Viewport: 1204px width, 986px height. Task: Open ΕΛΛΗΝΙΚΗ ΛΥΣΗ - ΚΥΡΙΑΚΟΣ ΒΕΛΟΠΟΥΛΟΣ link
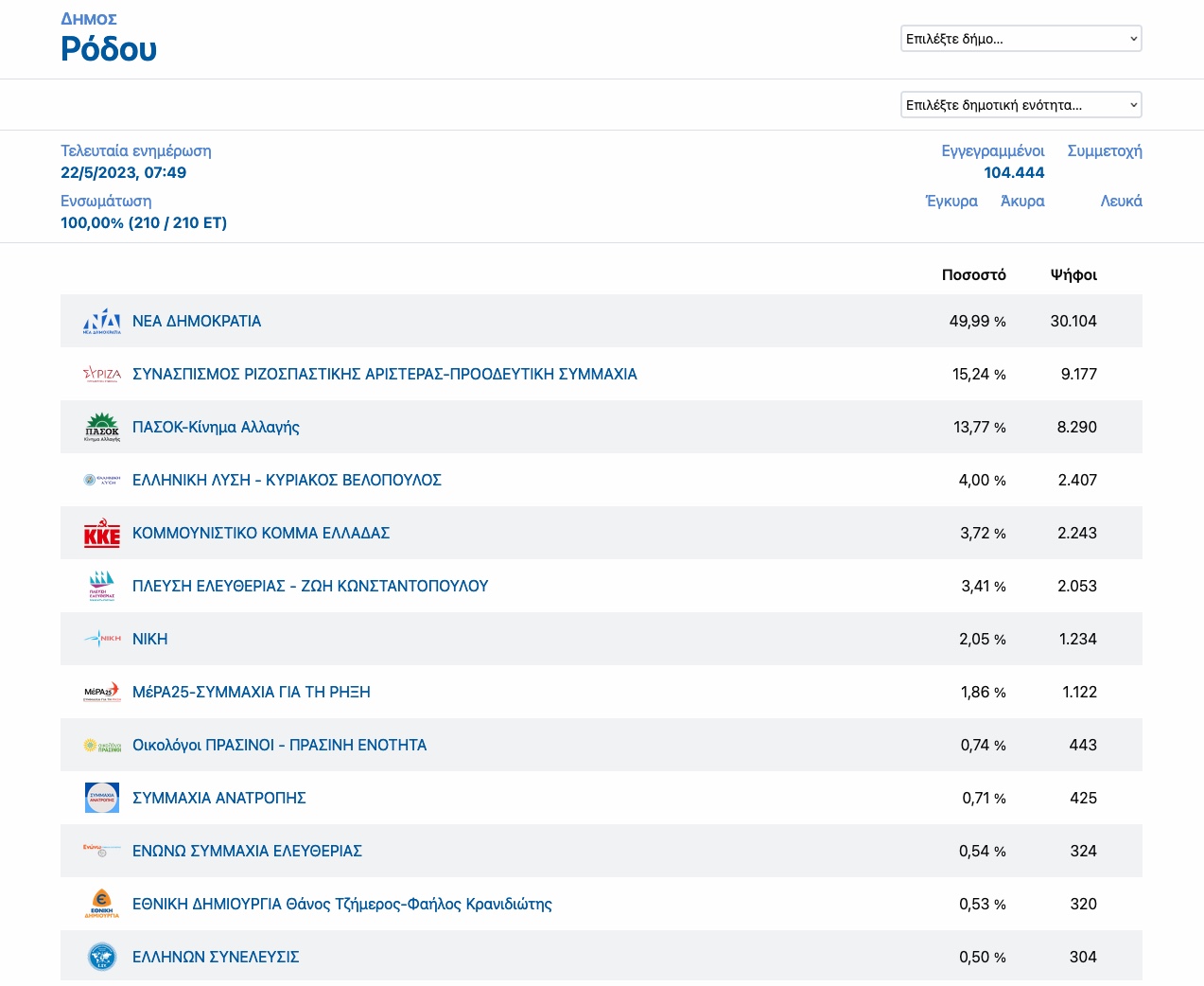[287, 480]
